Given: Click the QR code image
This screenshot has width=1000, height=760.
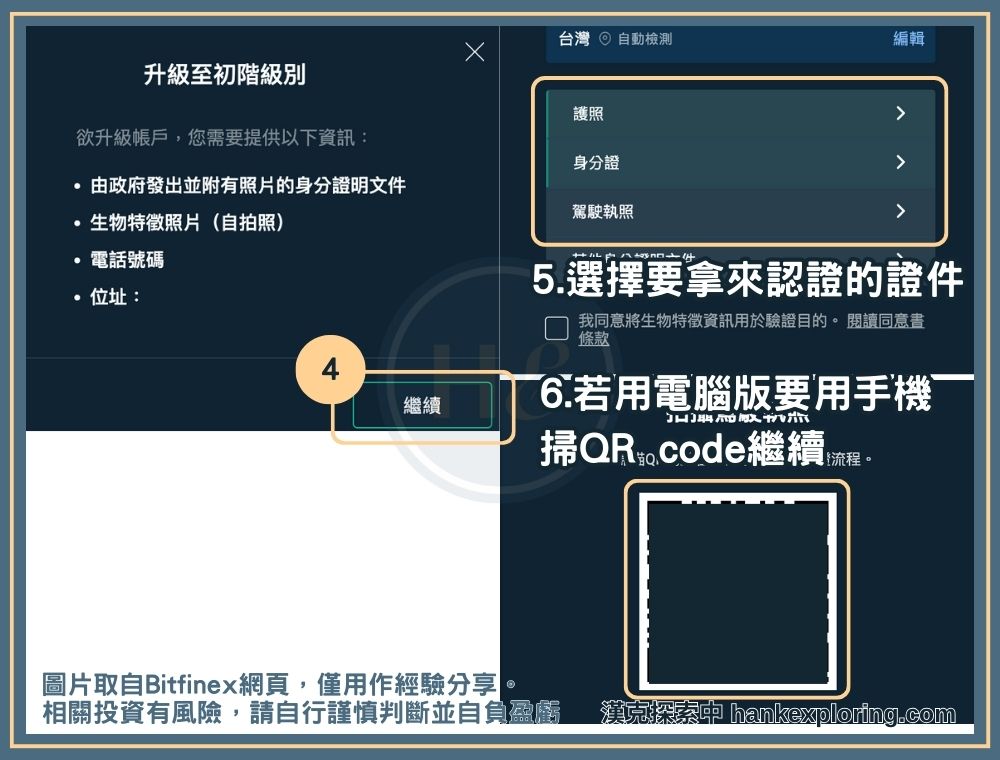Looking at the screenshot, I should click(737, 590).
